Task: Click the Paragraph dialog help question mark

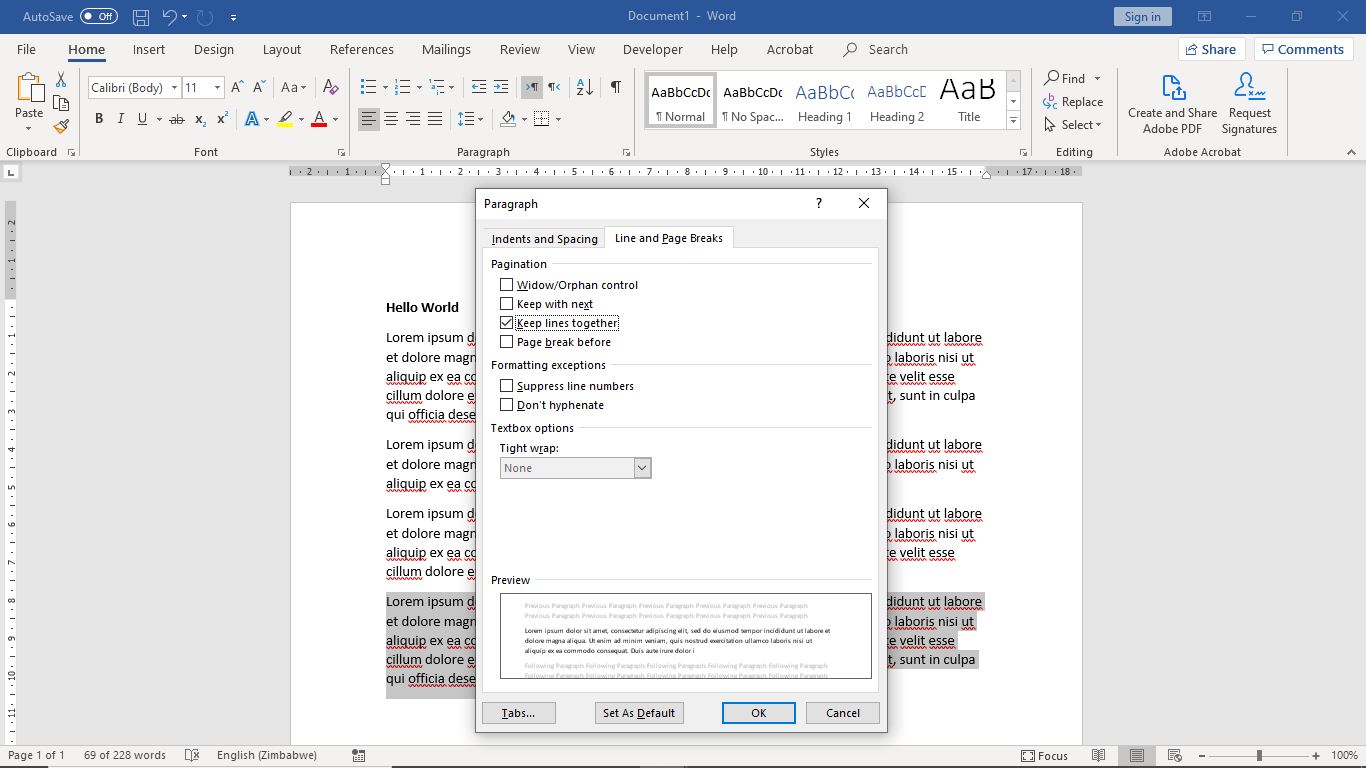Action: [x=819, y=203]
